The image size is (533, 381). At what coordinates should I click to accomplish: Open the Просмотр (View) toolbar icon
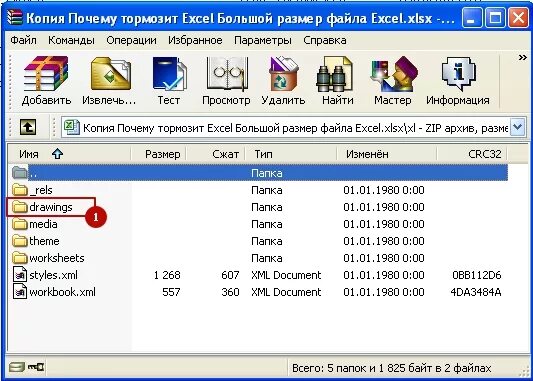pos(226,81)
